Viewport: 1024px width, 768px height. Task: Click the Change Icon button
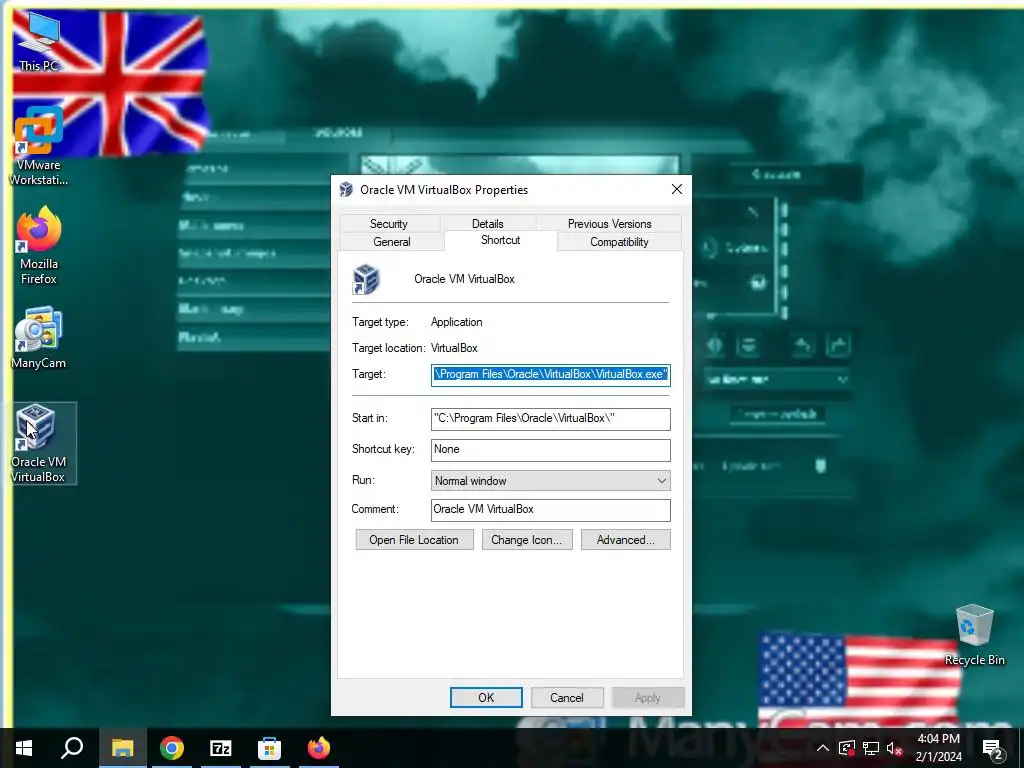point(526,539)
